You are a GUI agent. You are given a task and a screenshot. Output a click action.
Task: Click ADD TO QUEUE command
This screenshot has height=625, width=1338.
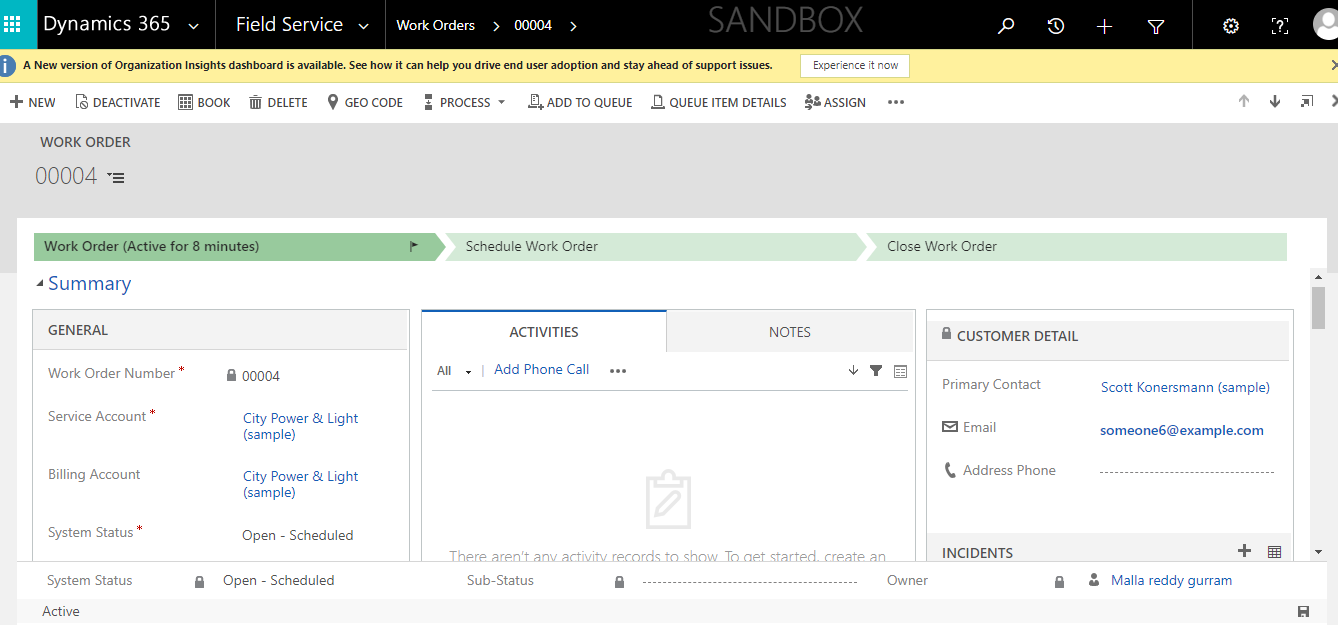tap(580, 102)
